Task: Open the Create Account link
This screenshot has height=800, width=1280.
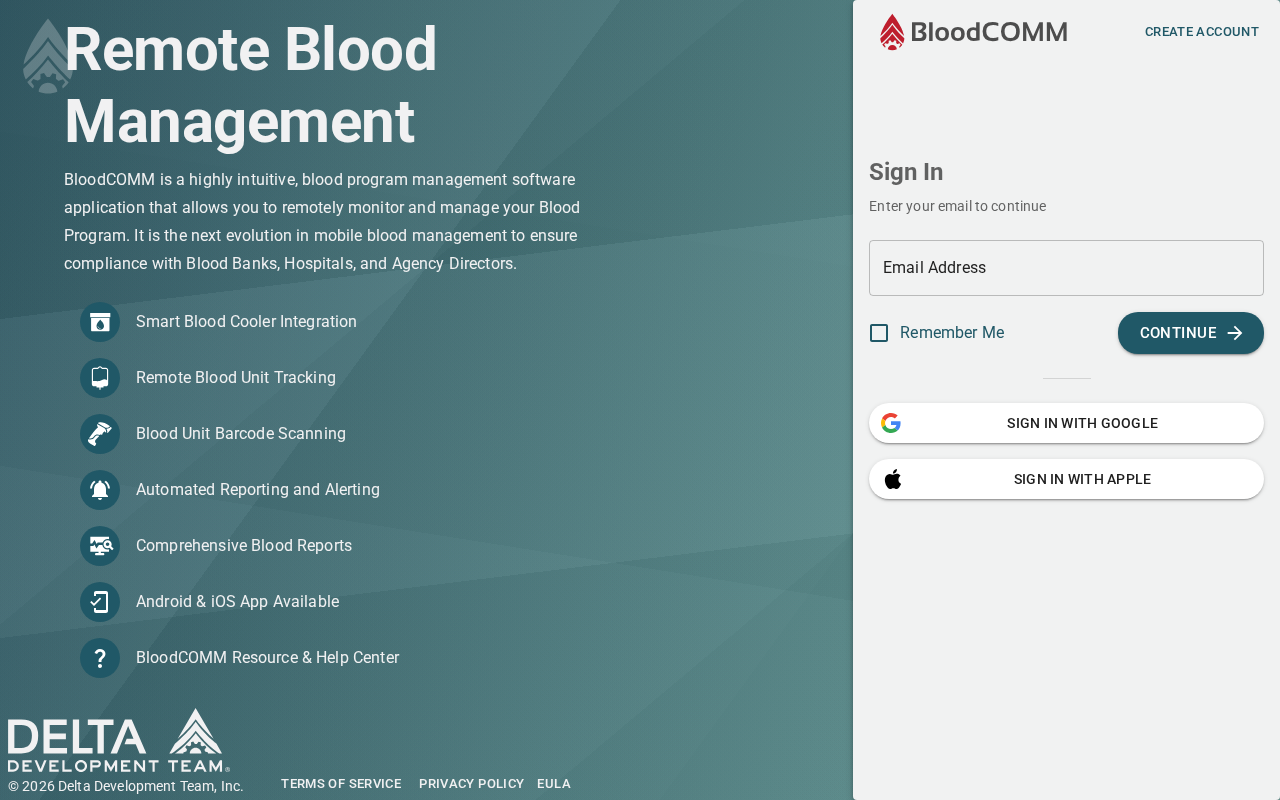Action: tap(1201, 32)
